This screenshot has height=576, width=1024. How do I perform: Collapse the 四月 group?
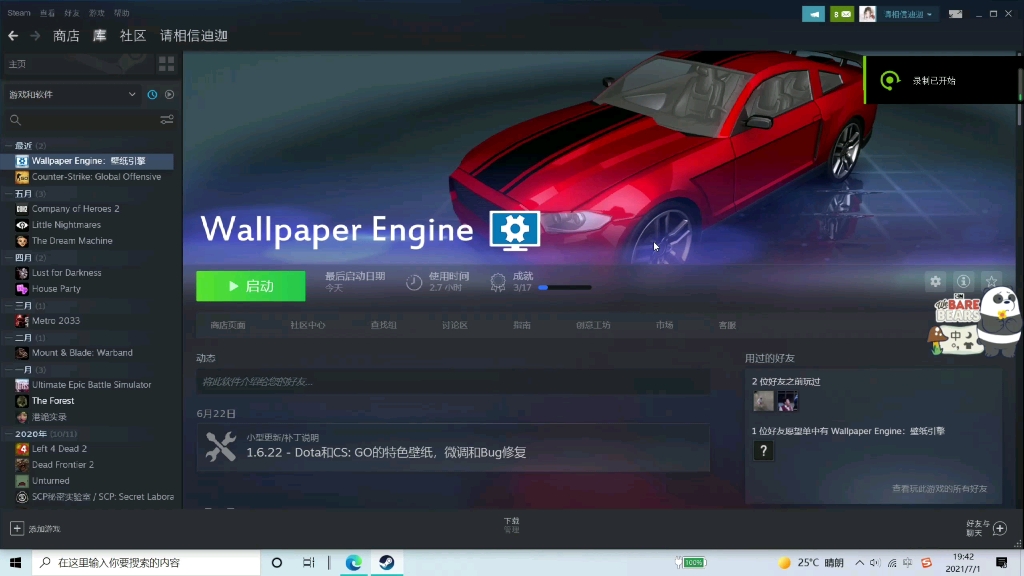coord(9,258)
